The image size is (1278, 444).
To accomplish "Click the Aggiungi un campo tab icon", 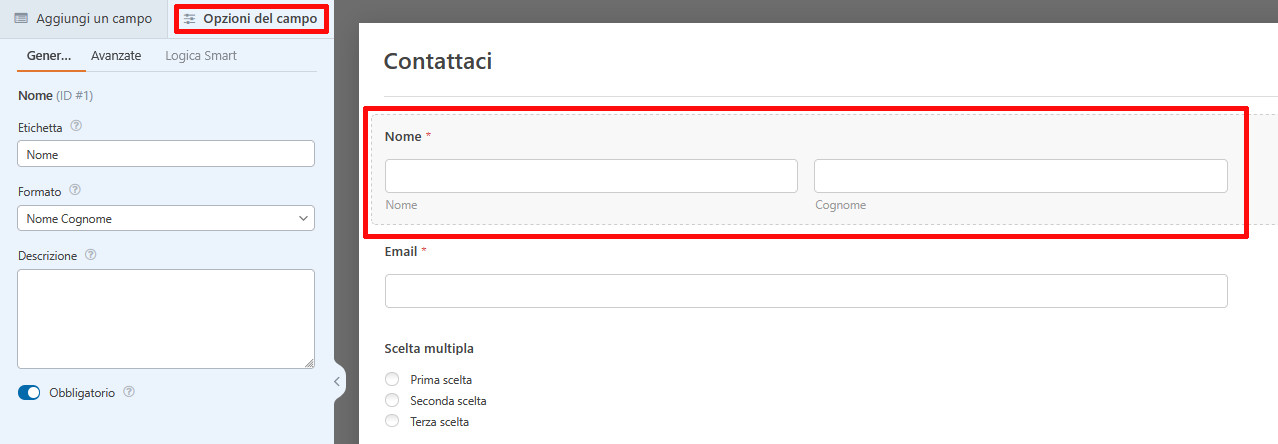I will pyautogui.click(x=21, y=19).
